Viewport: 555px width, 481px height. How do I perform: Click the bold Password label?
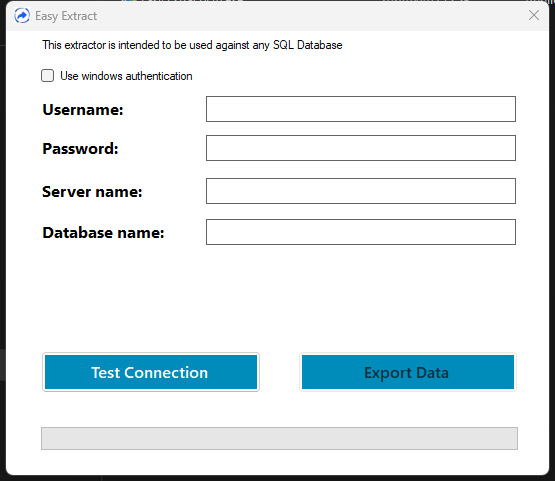[x=80, y=149]
